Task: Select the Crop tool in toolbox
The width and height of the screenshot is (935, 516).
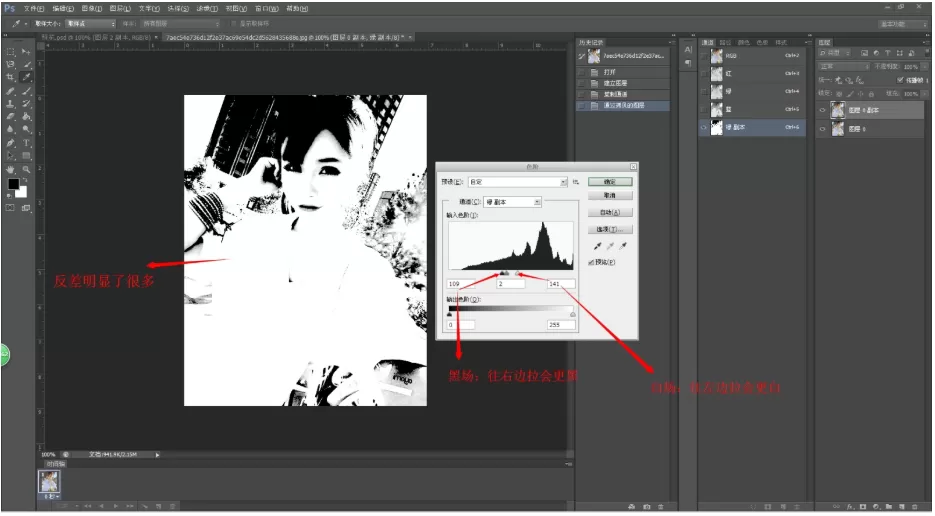Action: click(x=10, y=77)
